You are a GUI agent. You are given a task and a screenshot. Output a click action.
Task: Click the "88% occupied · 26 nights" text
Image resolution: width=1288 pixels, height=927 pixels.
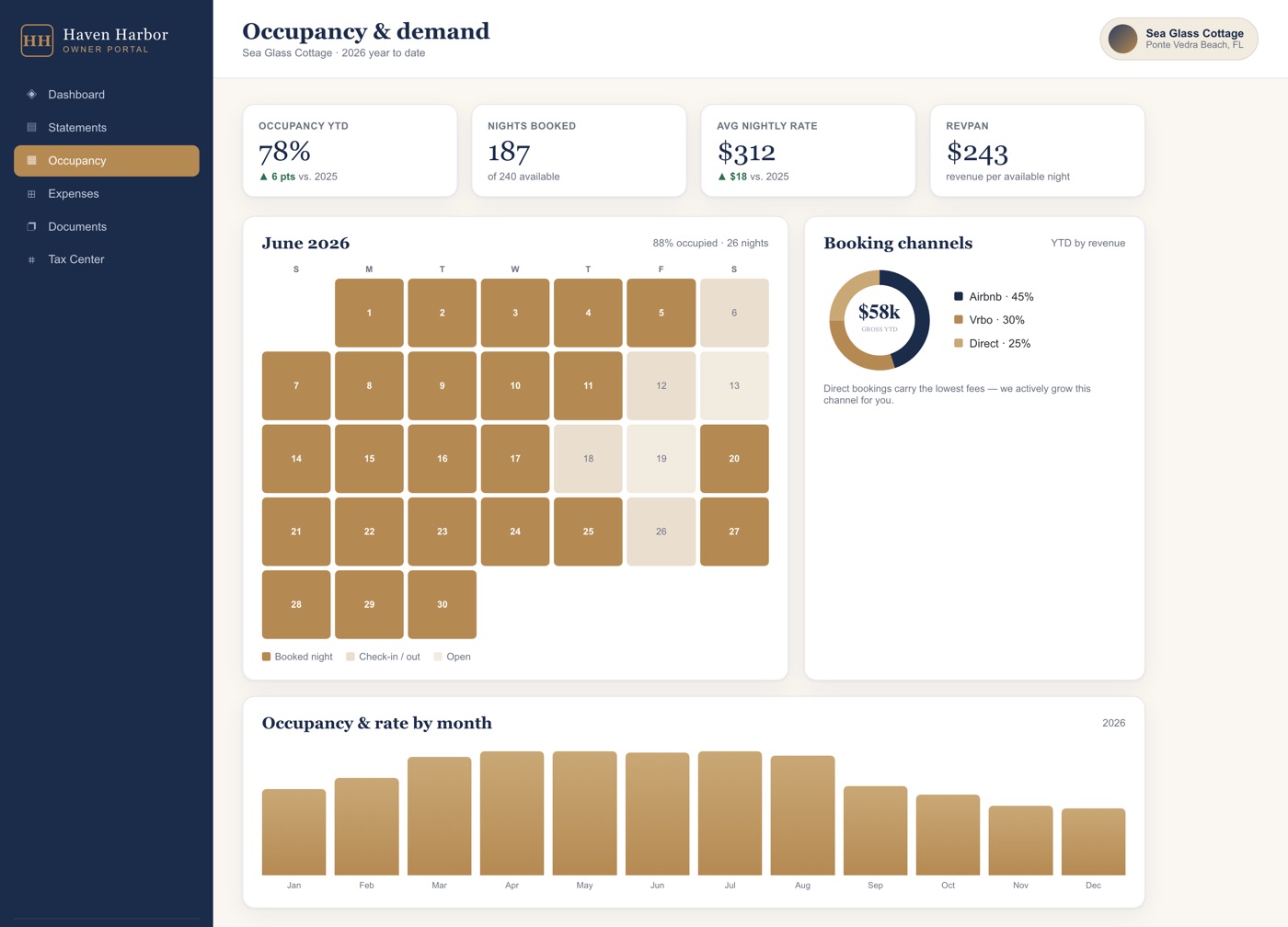[710, 244]
